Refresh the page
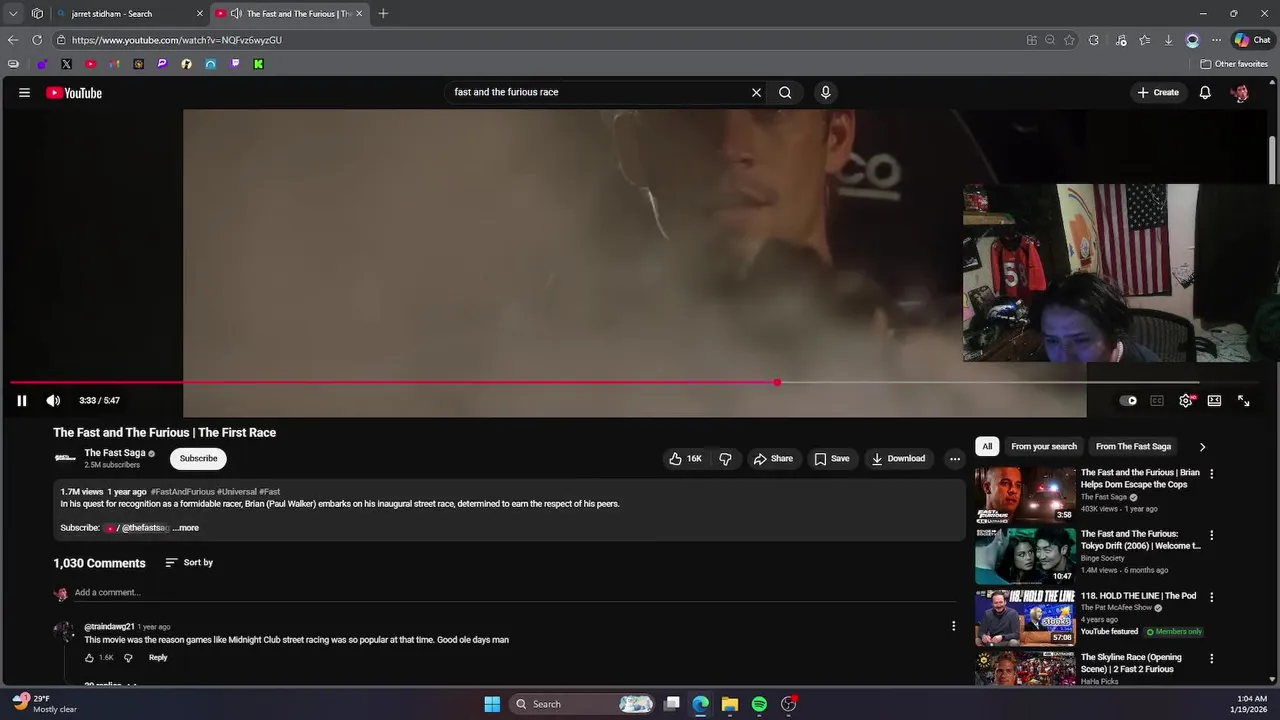This screenshot has width=1280, height=720. [x=37, y=40]
